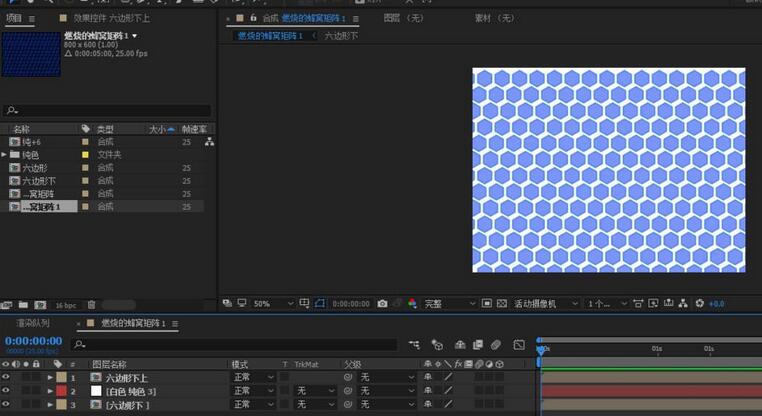Expand the 纯色 folder in Project panel

click(4, 155)
